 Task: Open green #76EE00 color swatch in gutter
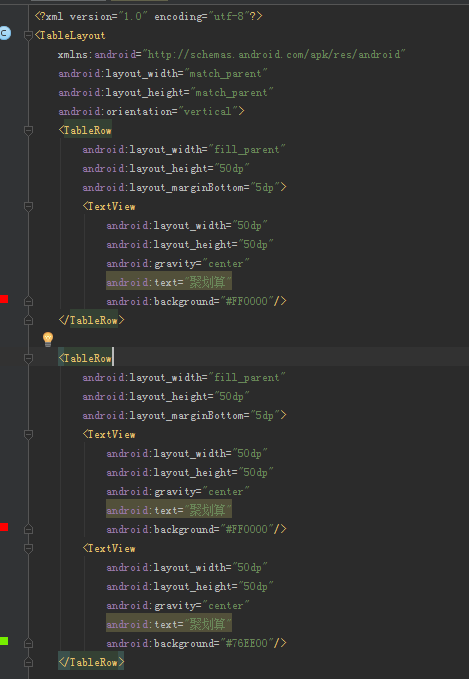click(4, 641)
